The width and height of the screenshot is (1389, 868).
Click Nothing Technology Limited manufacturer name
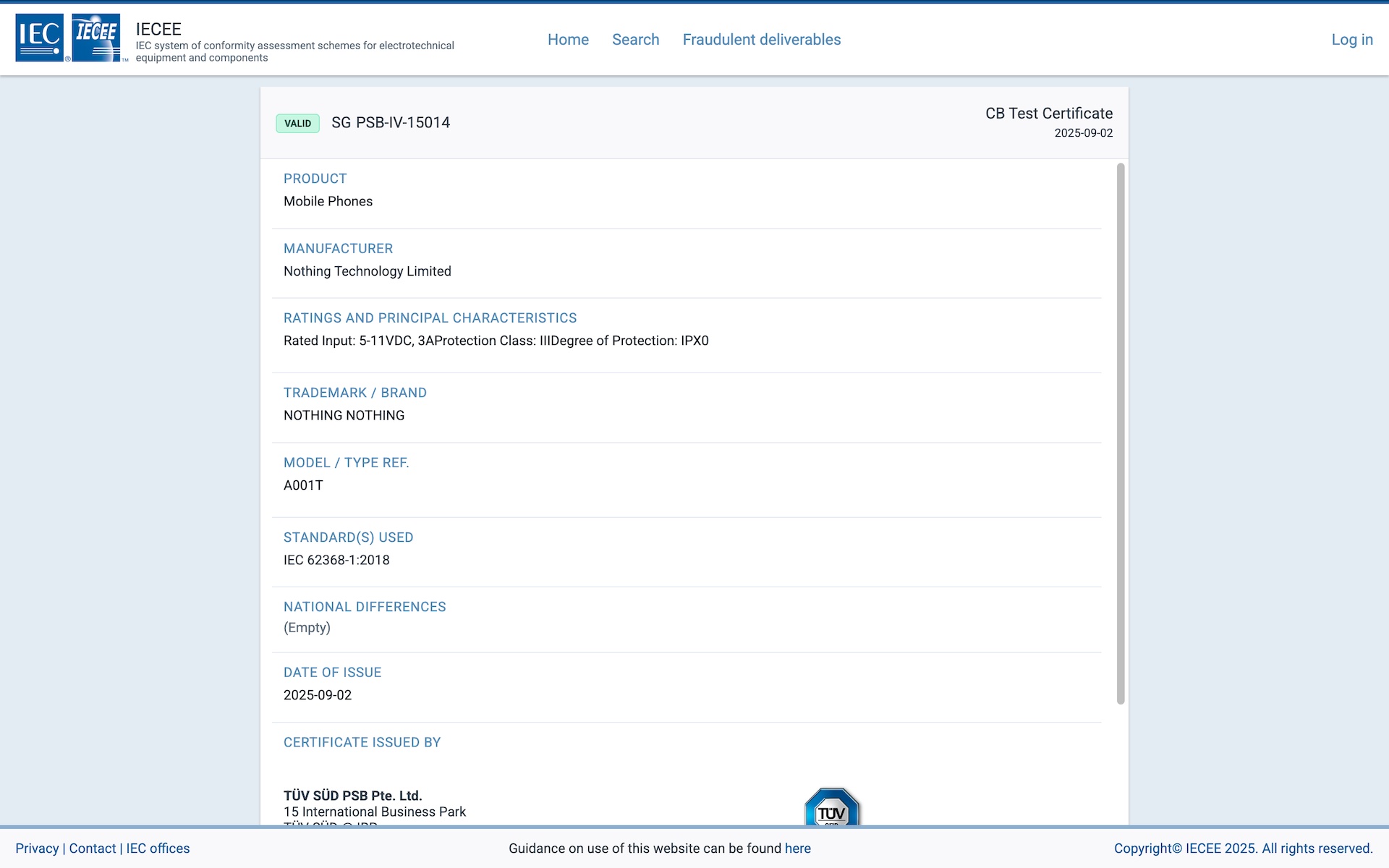(x=367, y=271)
